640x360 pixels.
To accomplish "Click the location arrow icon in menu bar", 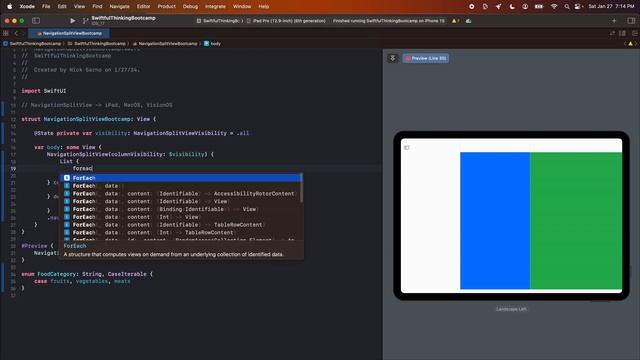I will (x=498, y=7).
